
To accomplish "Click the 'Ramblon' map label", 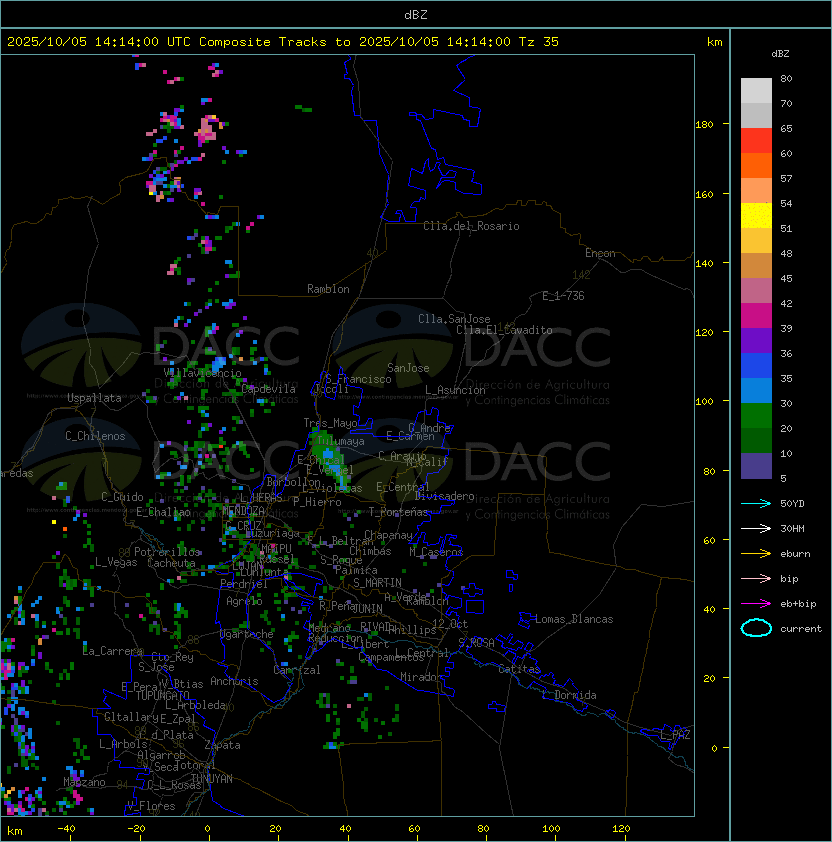I will pos(328,289).
